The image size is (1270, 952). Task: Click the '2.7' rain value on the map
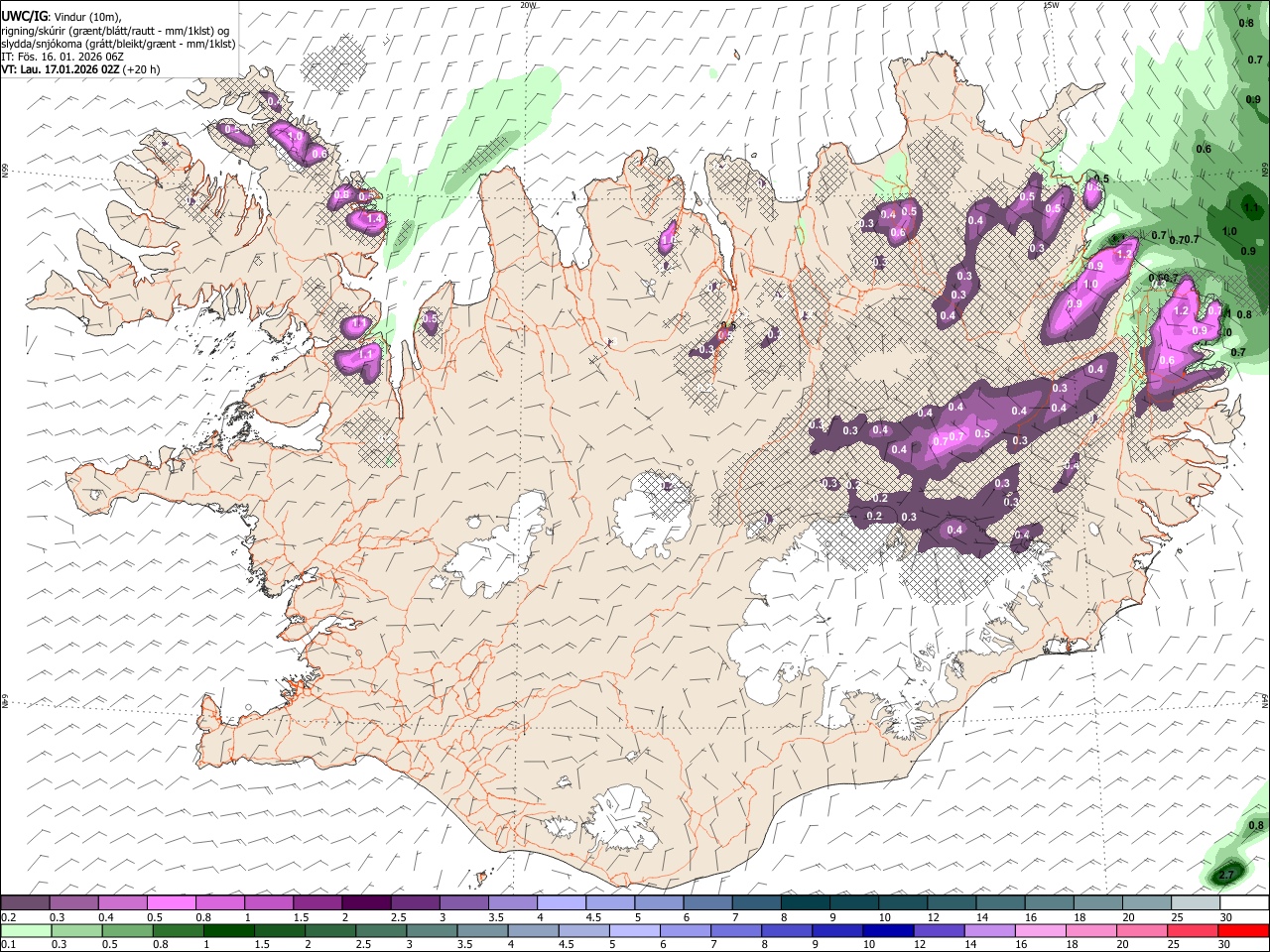(x=1227, y=875)
